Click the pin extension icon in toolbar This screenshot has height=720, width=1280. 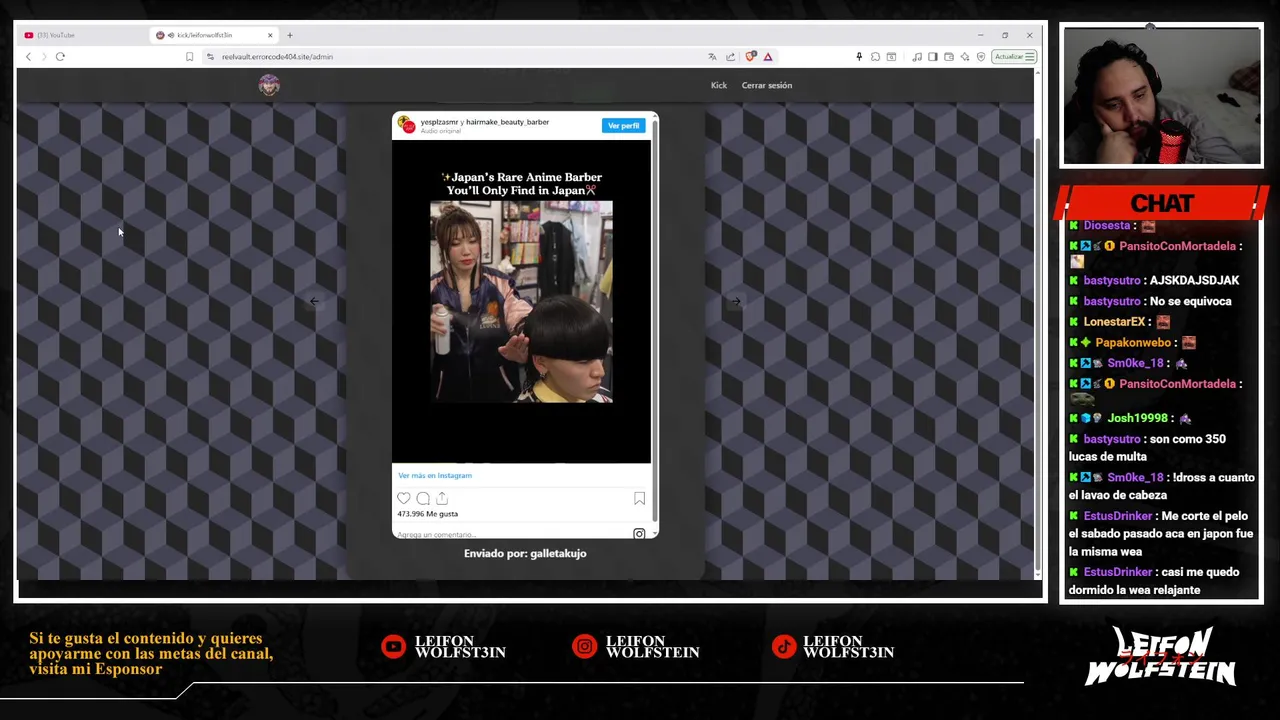(858, 57)
